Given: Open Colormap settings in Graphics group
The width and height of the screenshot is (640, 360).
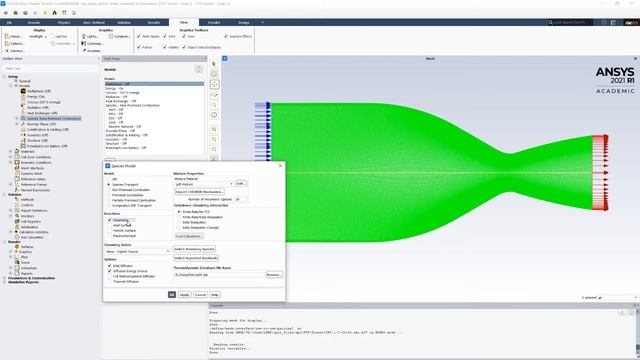Looking at the screenshot, I should click(x=92, y=44).
